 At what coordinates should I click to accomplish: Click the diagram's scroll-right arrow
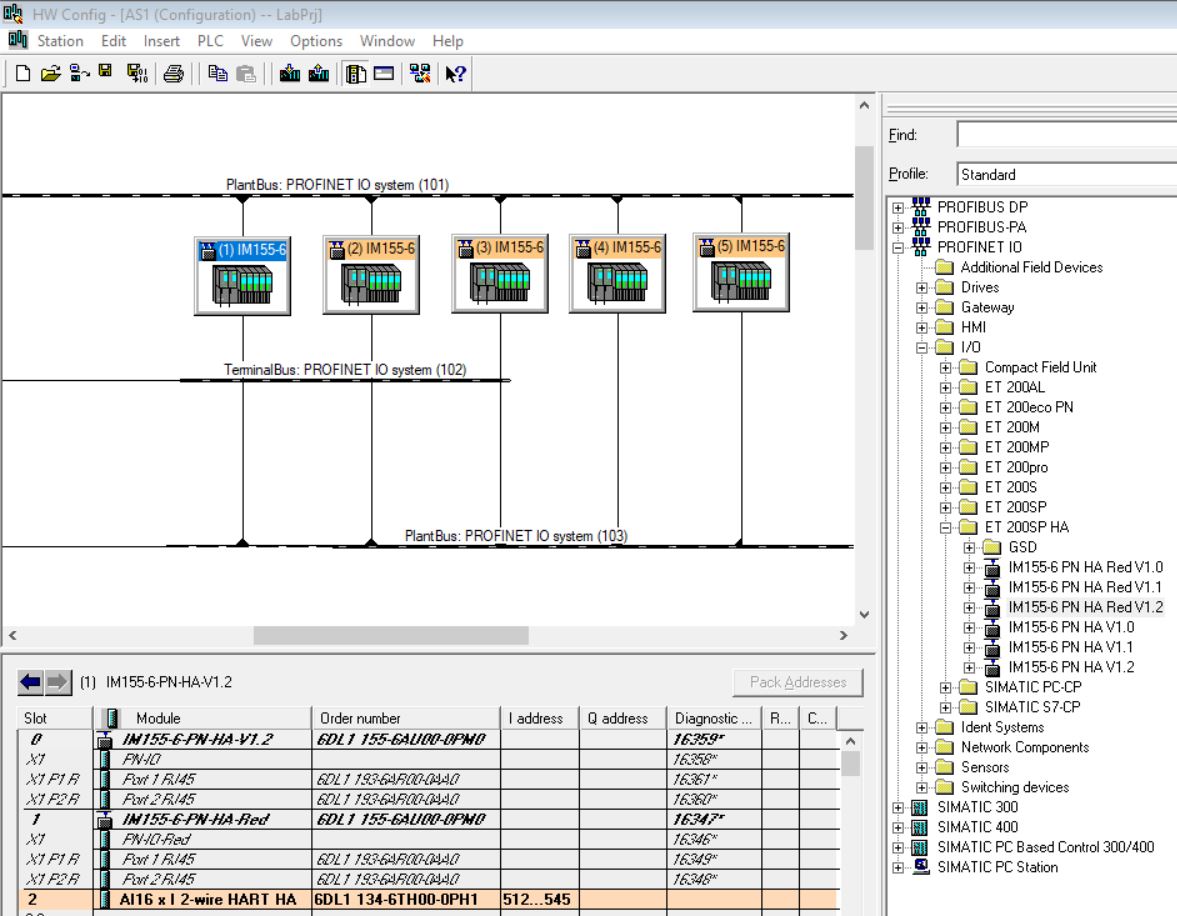[844, 635]
